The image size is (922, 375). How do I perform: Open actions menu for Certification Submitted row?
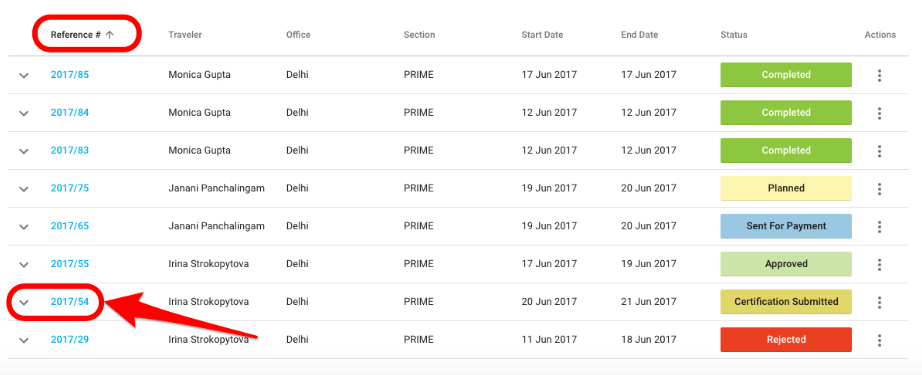879,302
